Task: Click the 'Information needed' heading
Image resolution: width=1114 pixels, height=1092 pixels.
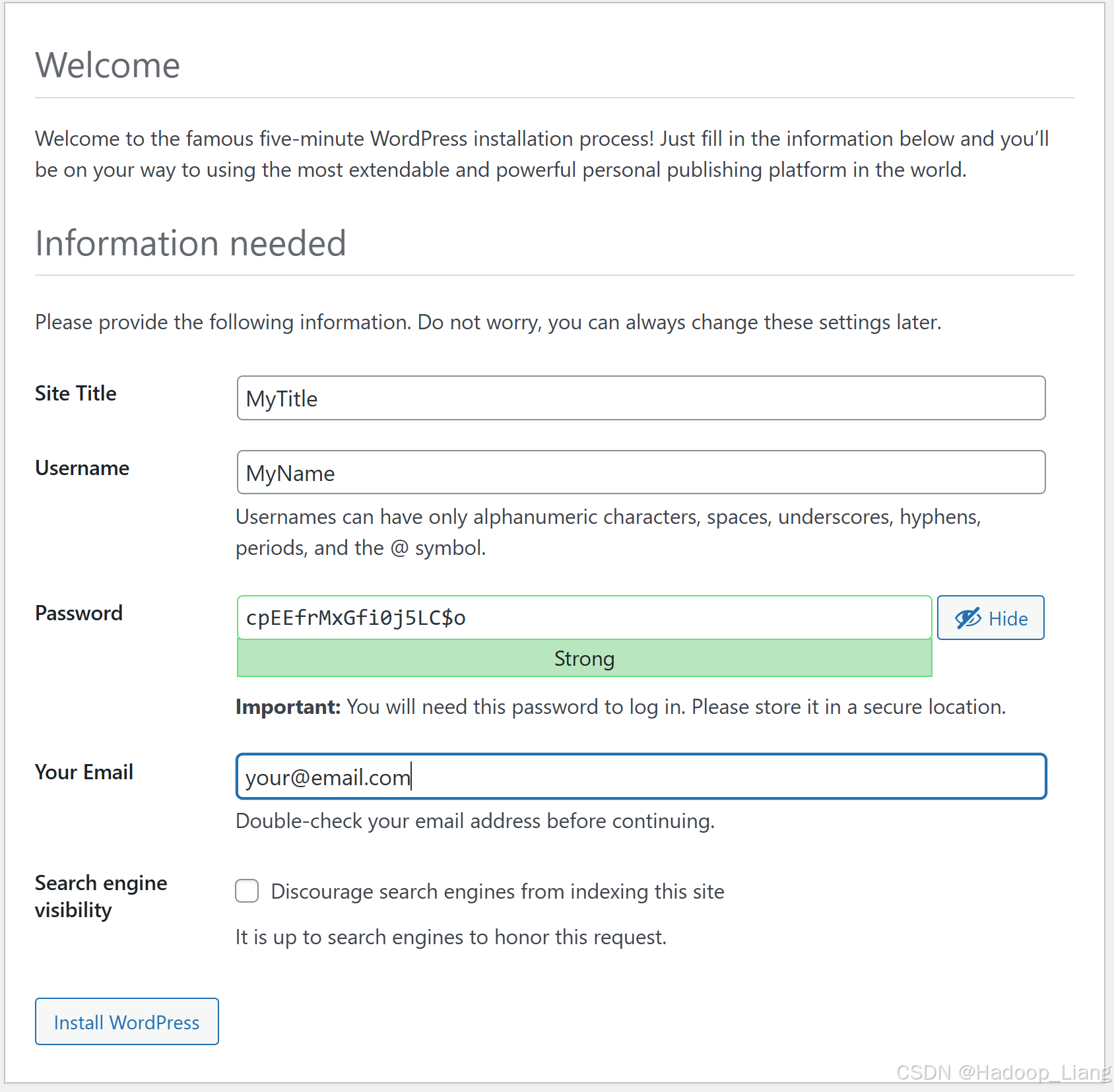Action: click(191, 243)
